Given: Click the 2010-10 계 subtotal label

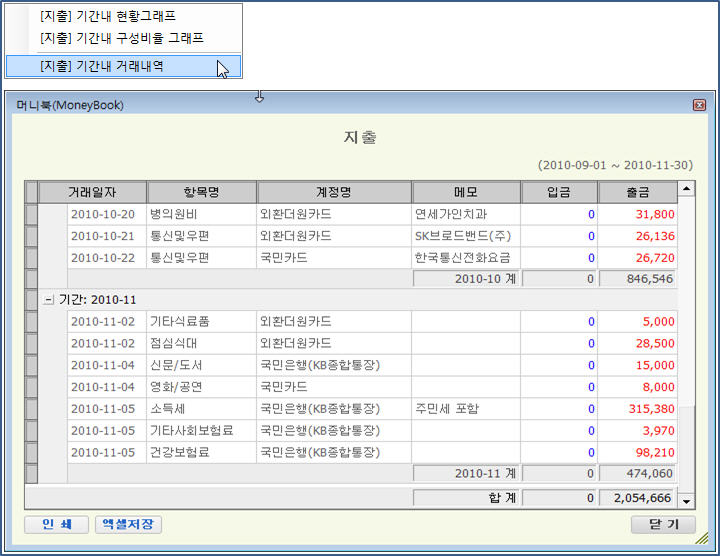Looking at the screenshot, I should tap(466, 279).
